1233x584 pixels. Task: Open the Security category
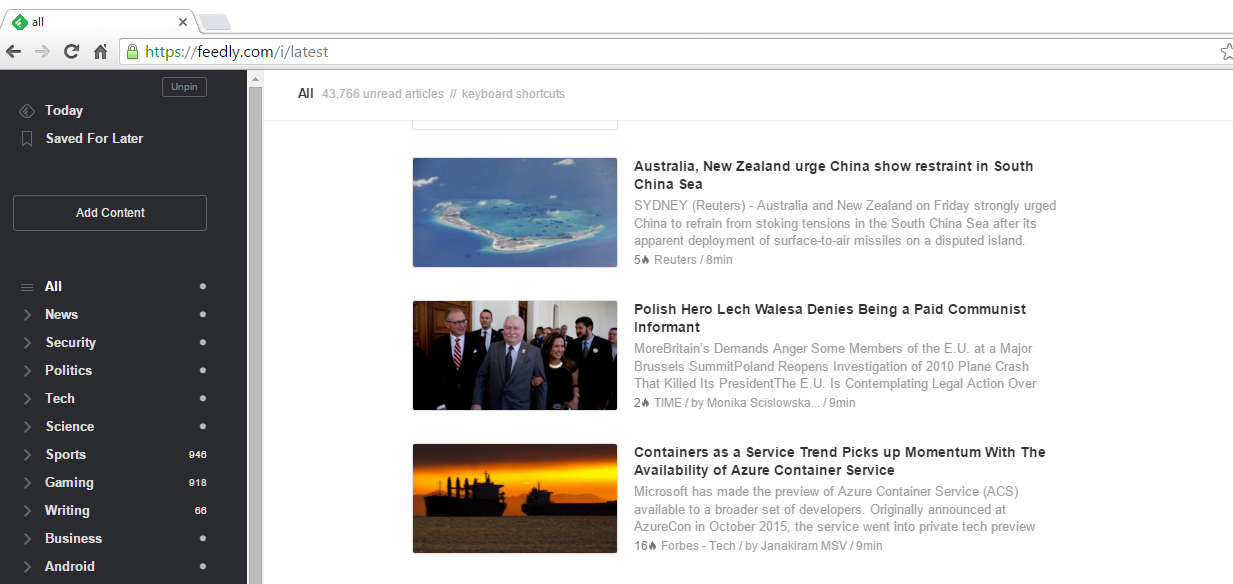(70, 343)
